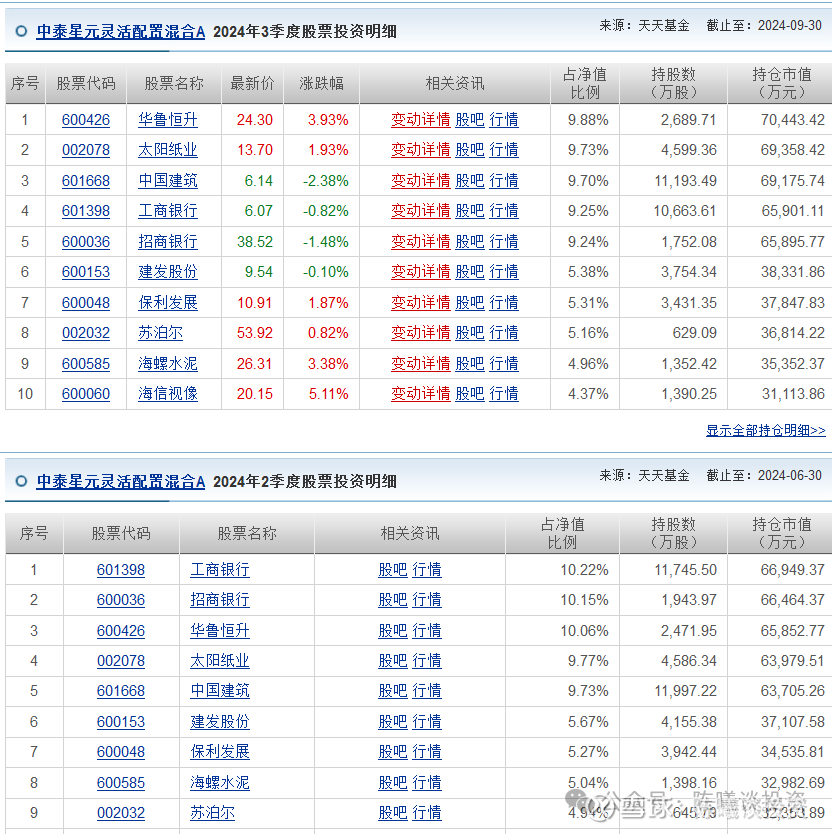Open 股吧 for 工商银行 in the 2季度 table
Viewport: 832px width, 834px height.
[393, 570]
